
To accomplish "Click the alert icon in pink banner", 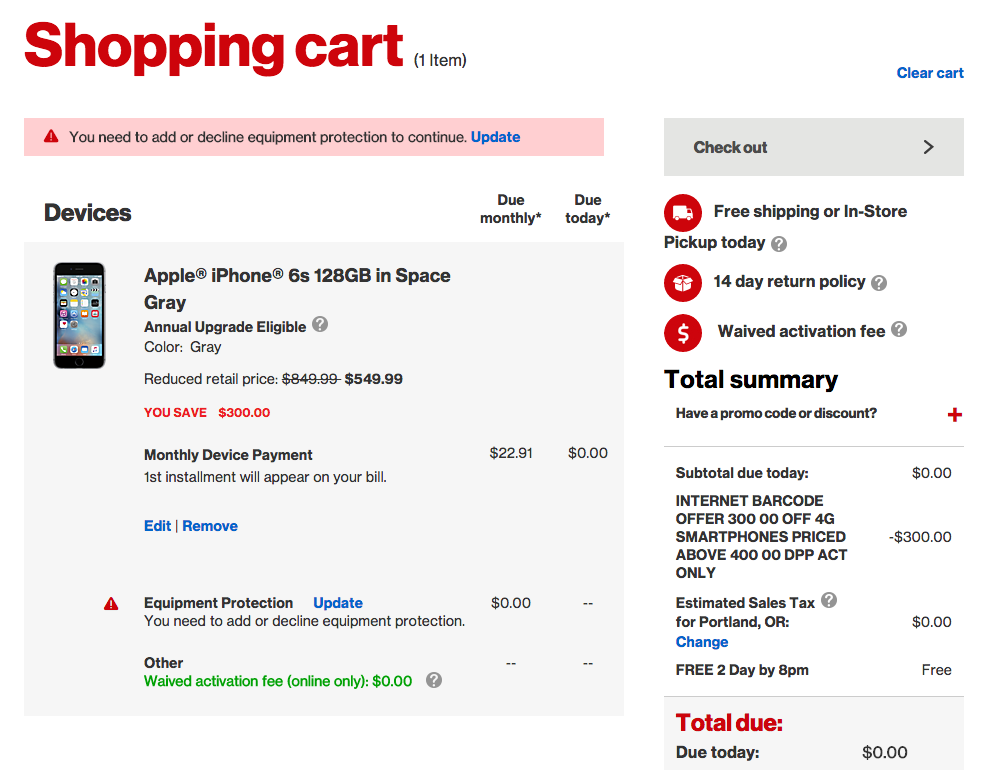I will pos(51,137).
